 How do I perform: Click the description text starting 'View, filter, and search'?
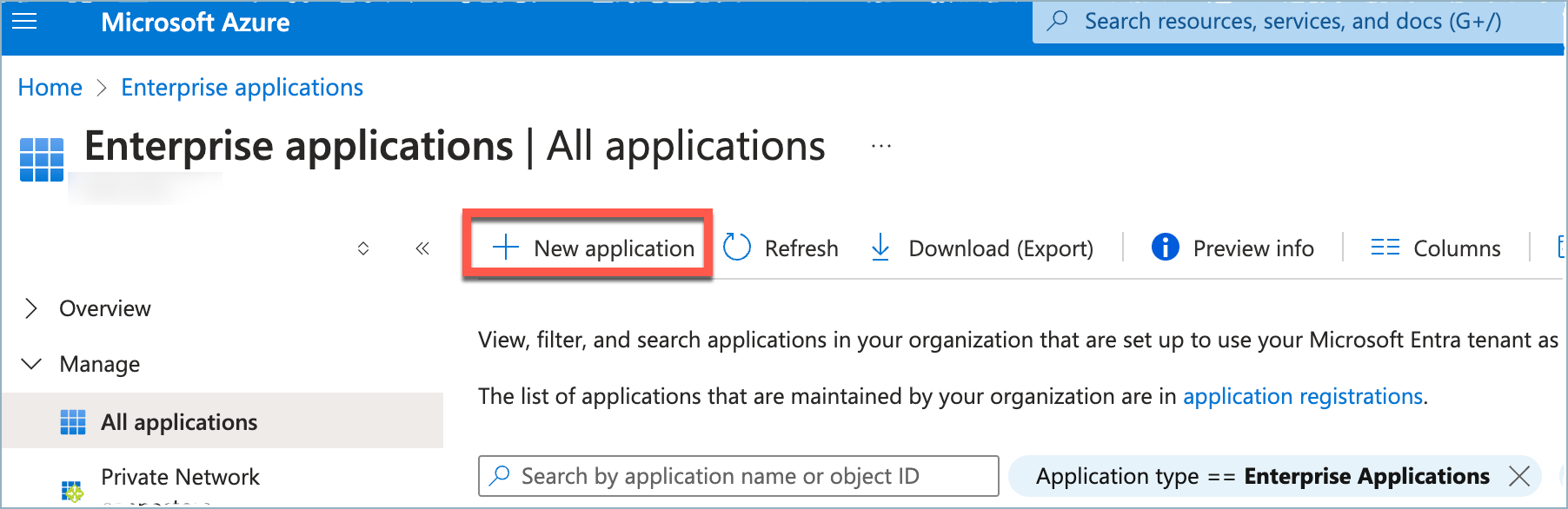(1018, 340)
